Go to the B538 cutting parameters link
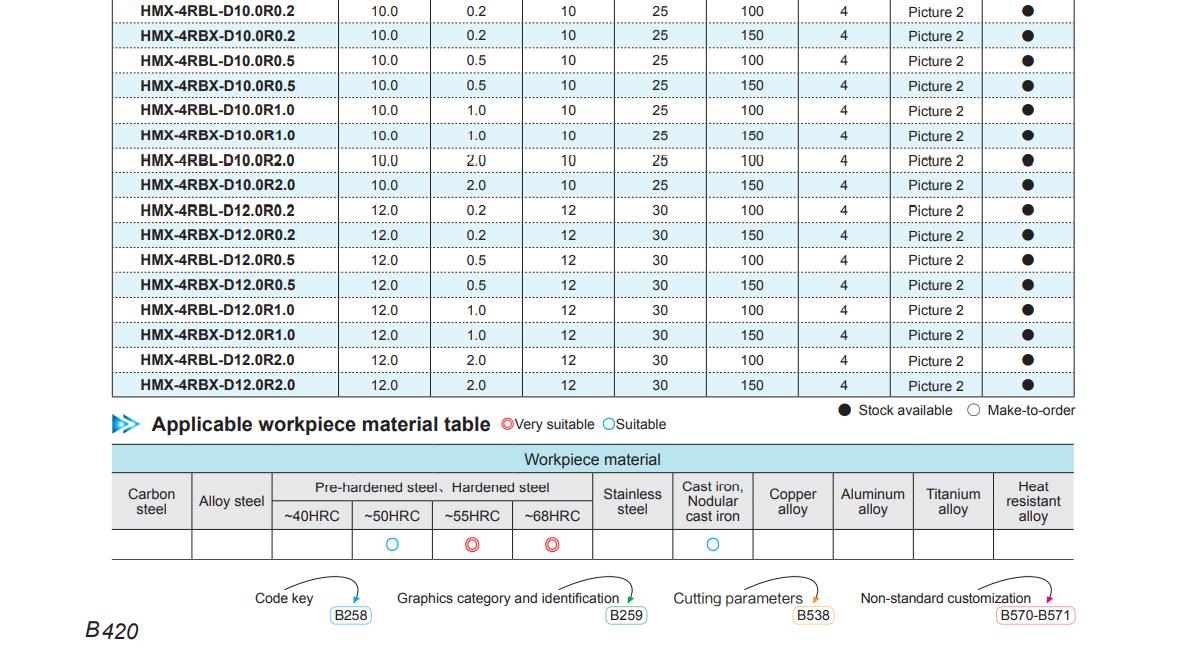Screen dimensions: 1187x652 point(813,615)
